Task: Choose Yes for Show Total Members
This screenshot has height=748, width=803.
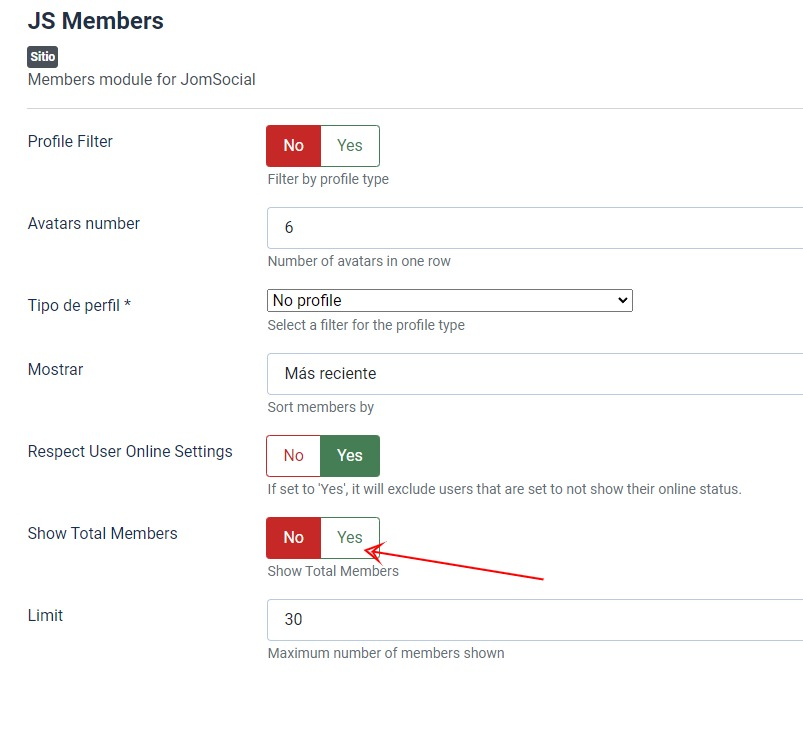Action: click(350, 538)
